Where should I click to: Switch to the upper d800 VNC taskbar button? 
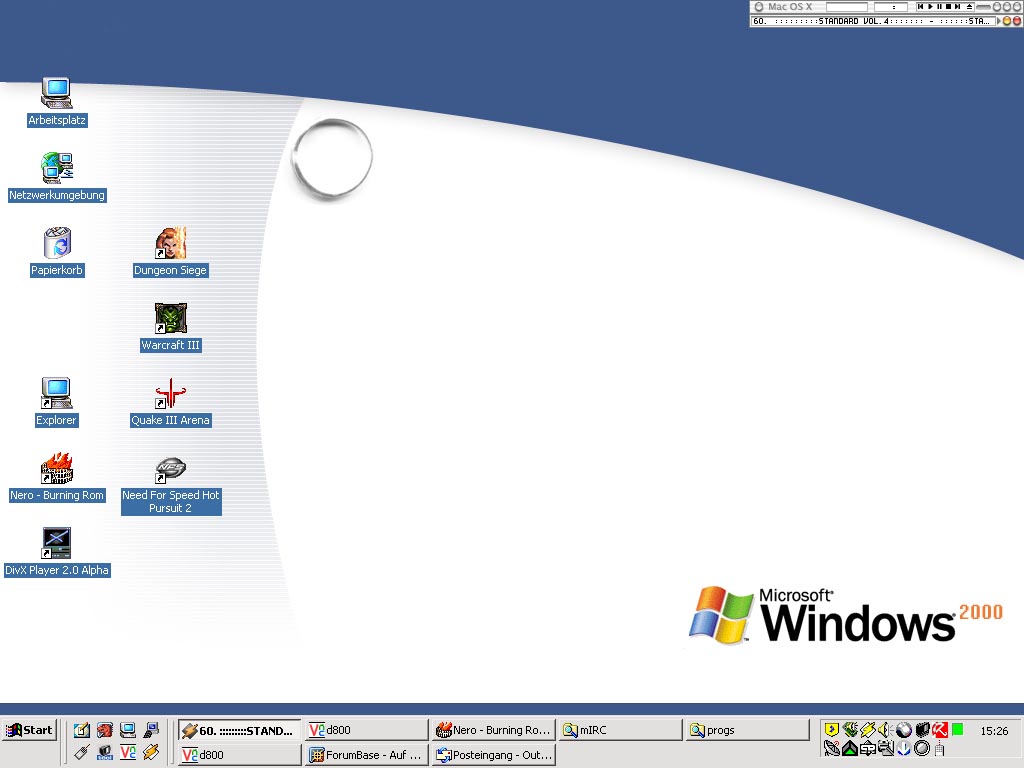(367, 730)
